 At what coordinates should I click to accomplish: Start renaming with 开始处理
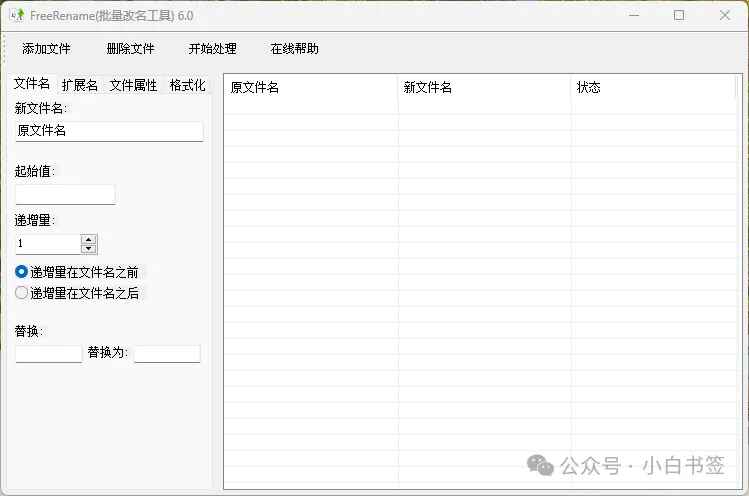213,49
